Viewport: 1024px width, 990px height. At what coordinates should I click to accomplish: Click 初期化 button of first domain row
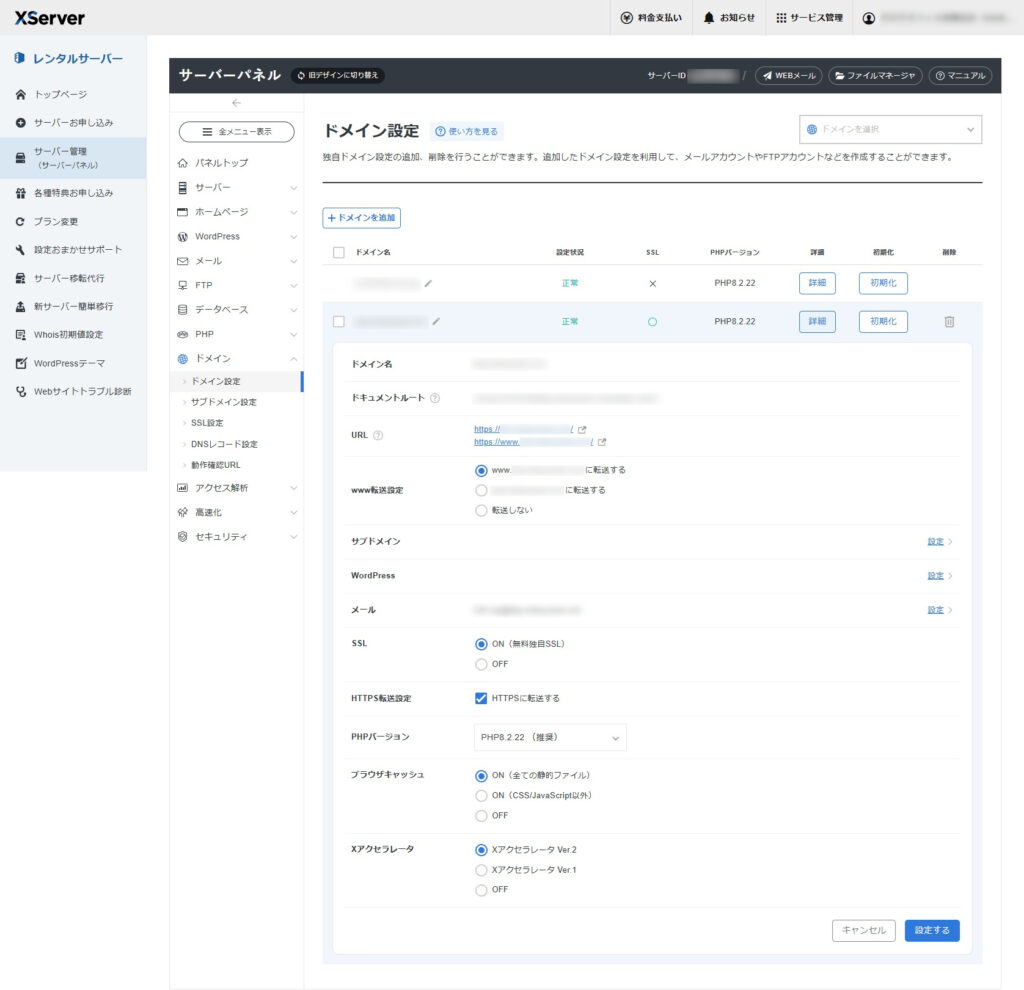click(x=883, y=283)
